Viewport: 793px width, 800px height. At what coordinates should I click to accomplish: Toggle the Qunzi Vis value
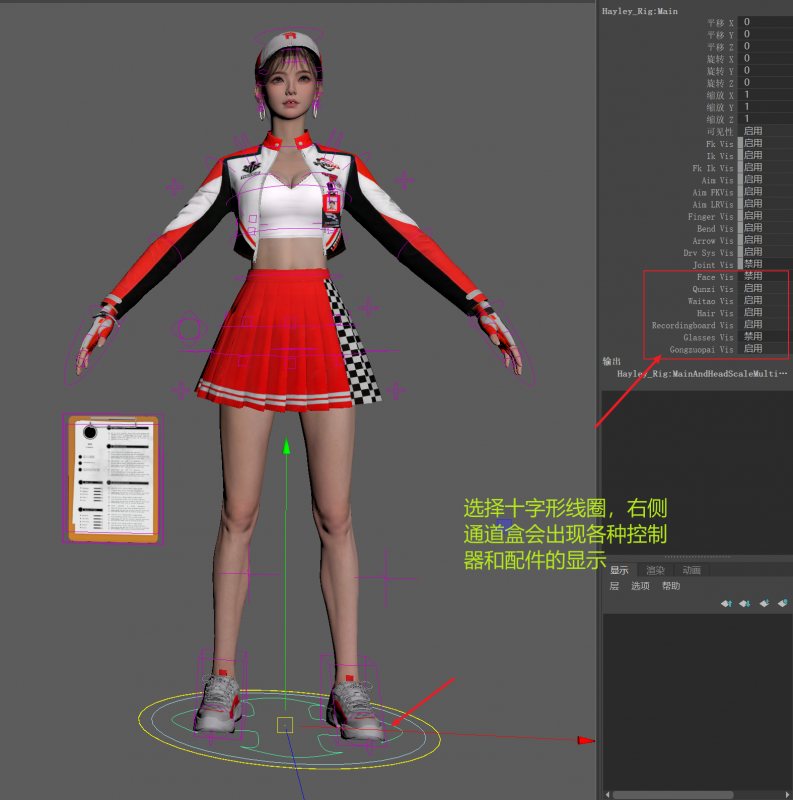[765, 288]
